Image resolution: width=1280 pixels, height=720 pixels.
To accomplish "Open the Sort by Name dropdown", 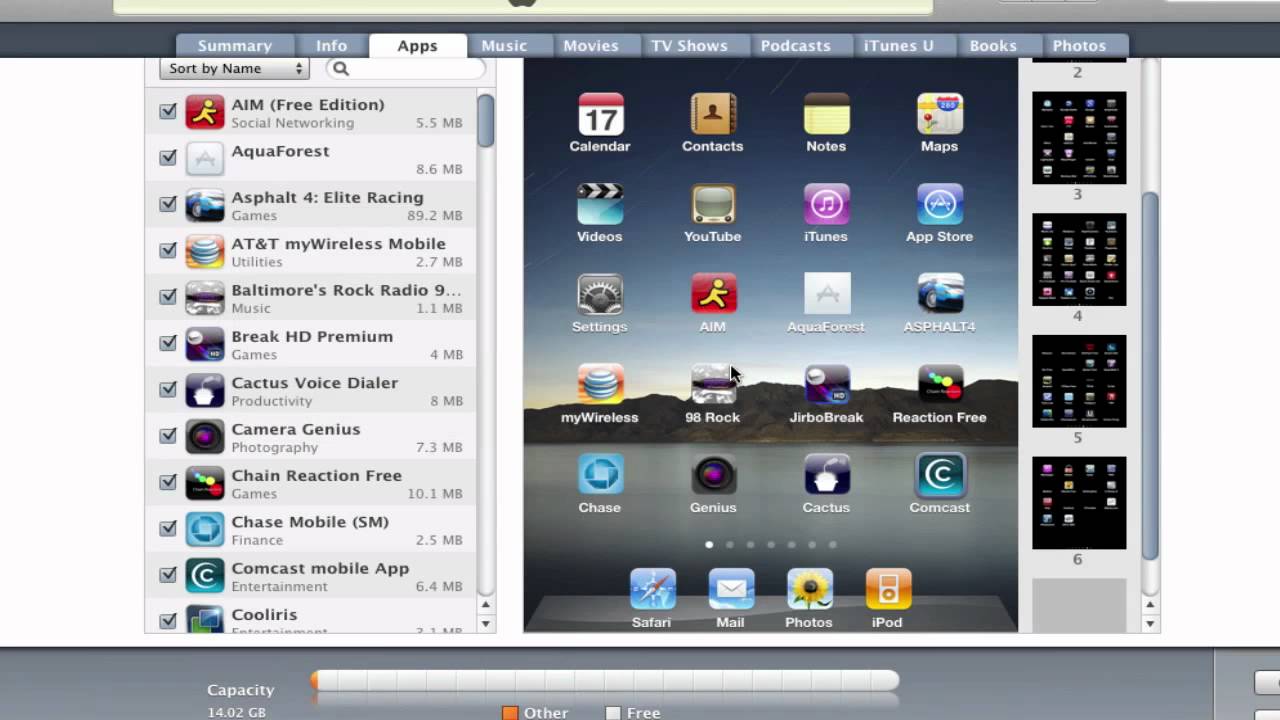I will coord(234,68).
